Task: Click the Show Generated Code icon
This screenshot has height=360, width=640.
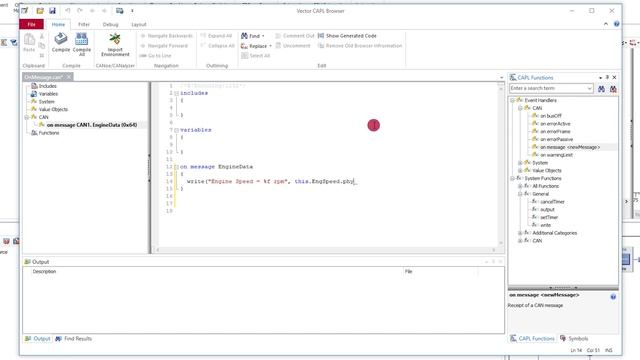Action: pos(321,36)
